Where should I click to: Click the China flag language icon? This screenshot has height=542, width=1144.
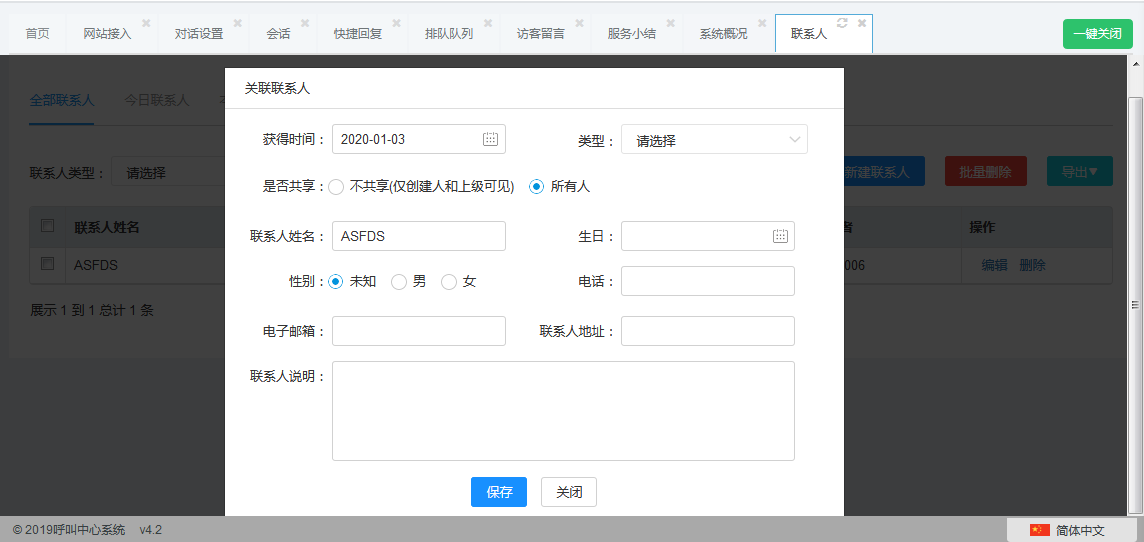tap(1040, 530)
